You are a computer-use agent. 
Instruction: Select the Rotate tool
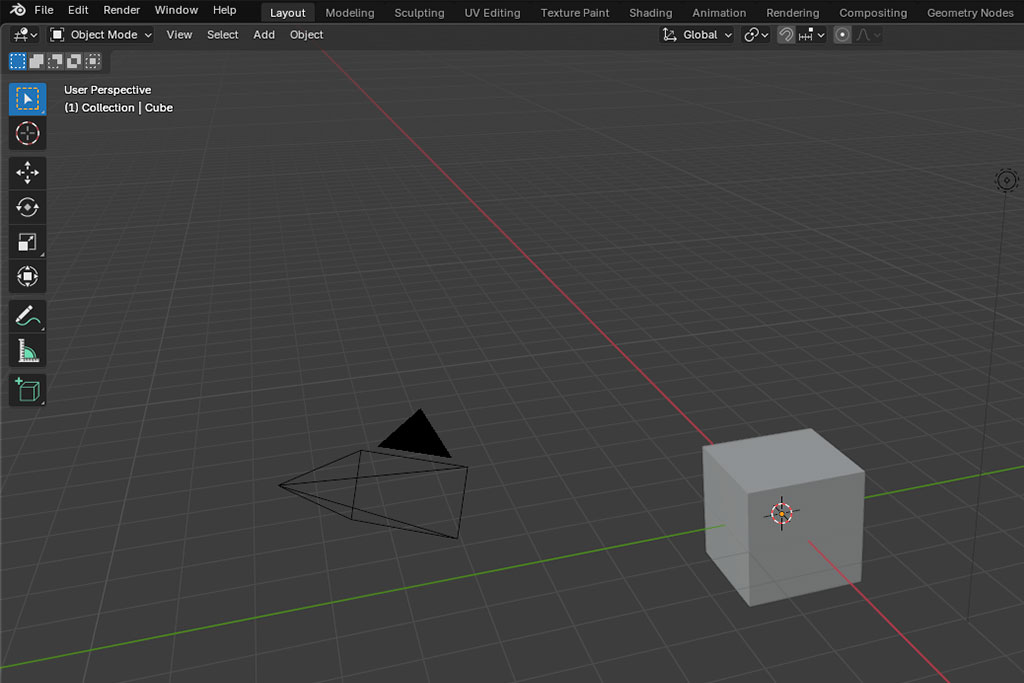click(x=27, y=207)
